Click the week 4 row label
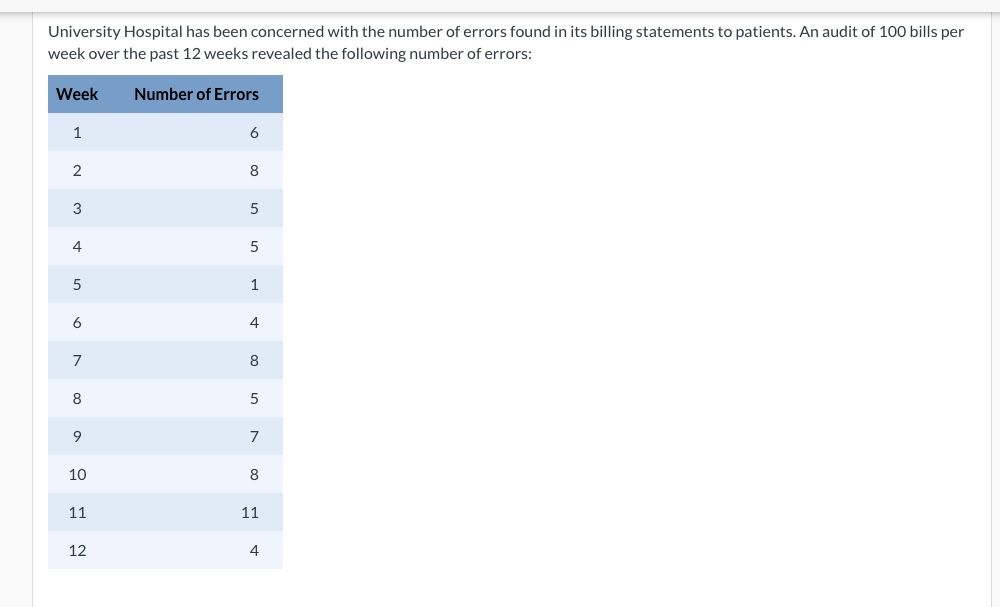This screenshot has height=607, width=1000. 77,246
